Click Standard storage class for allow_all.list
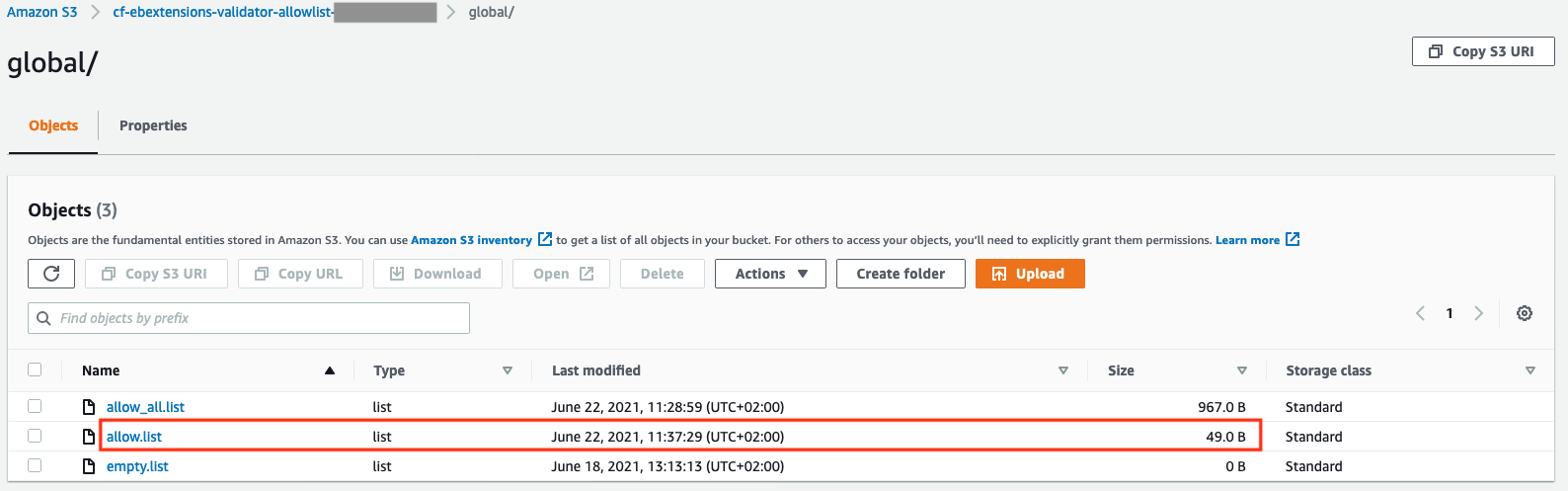1568x491 pixels. 1313,407
